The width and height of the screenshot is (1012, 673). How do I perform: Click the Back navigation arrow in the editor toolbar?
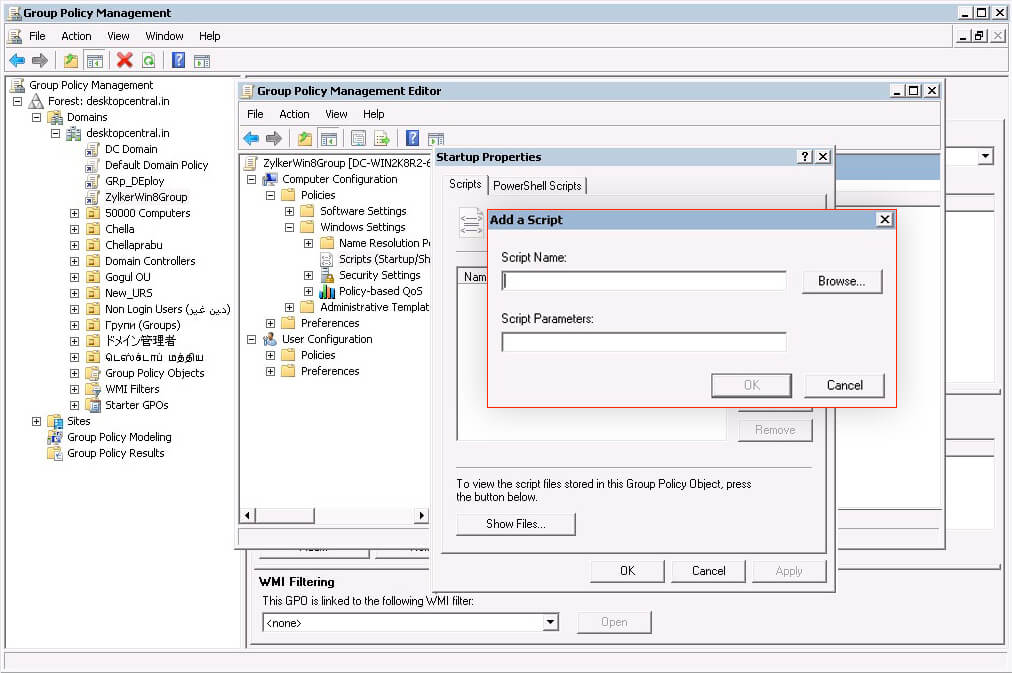(x=251, y=138)
